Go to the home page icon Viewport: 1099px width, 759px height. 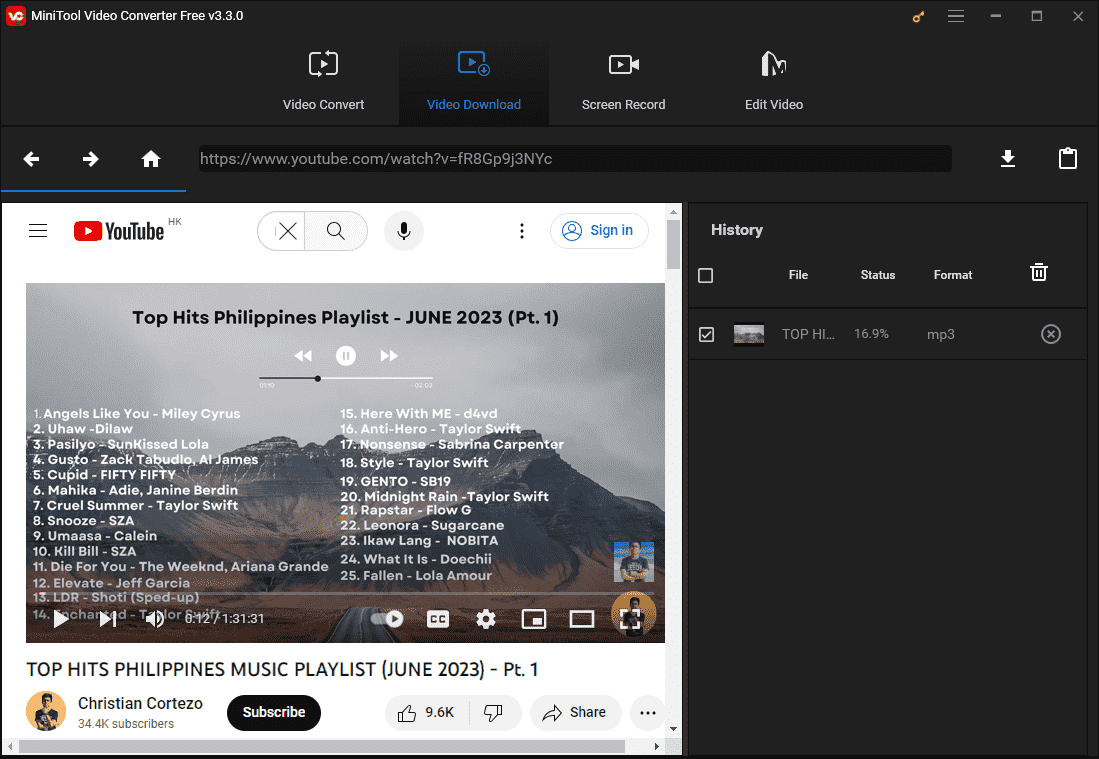click(151, 159)
